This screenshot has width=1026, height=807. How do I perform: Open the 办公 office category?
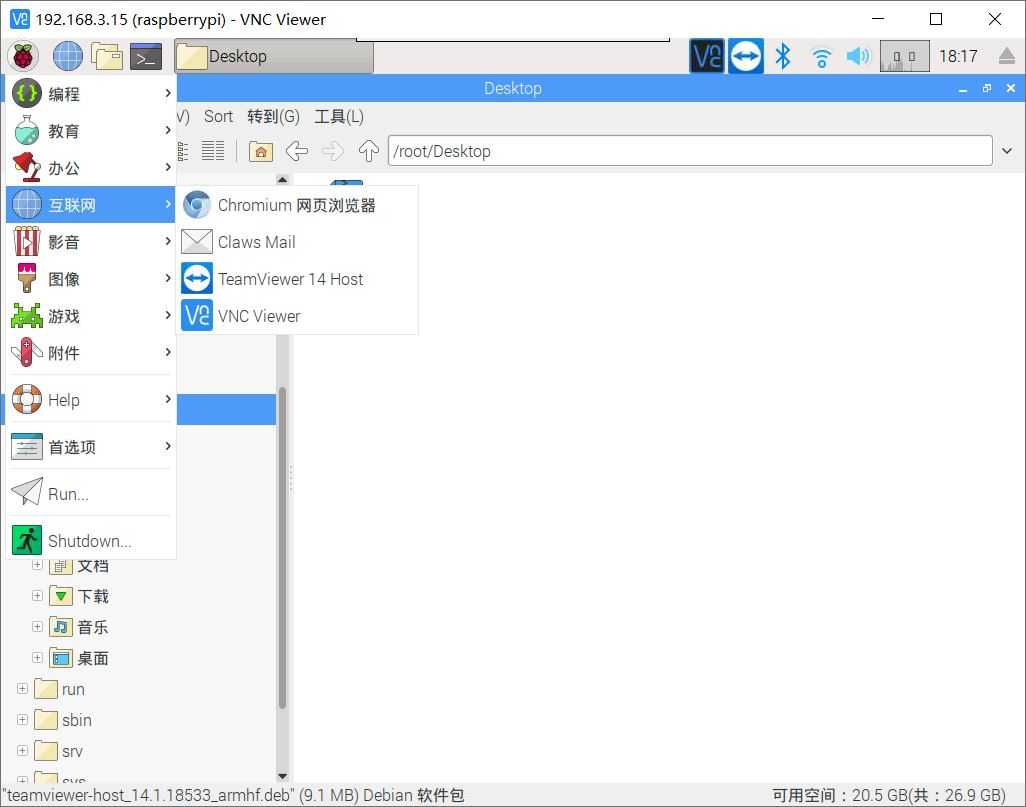point(90,168)
